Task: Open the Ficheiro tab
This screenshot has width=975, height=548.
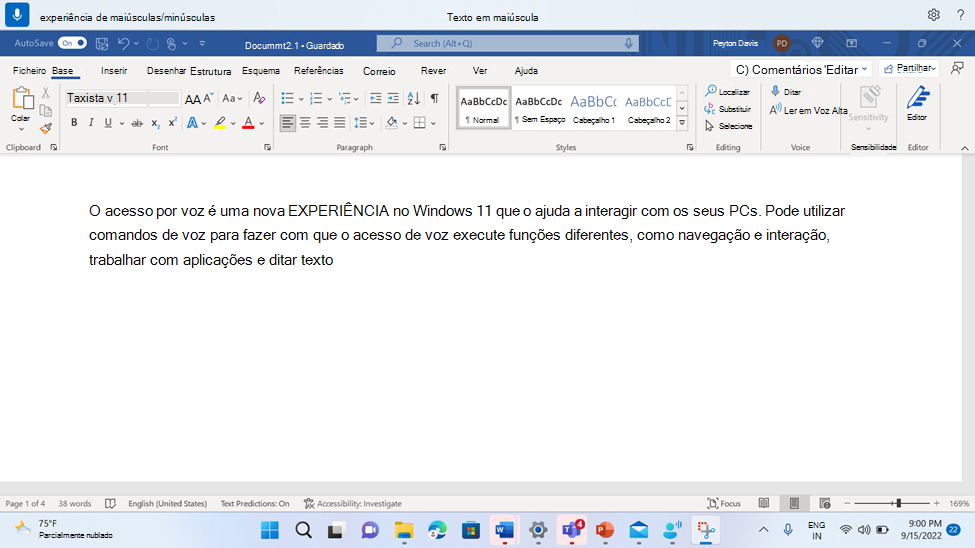Action: [x=29, y=71]
